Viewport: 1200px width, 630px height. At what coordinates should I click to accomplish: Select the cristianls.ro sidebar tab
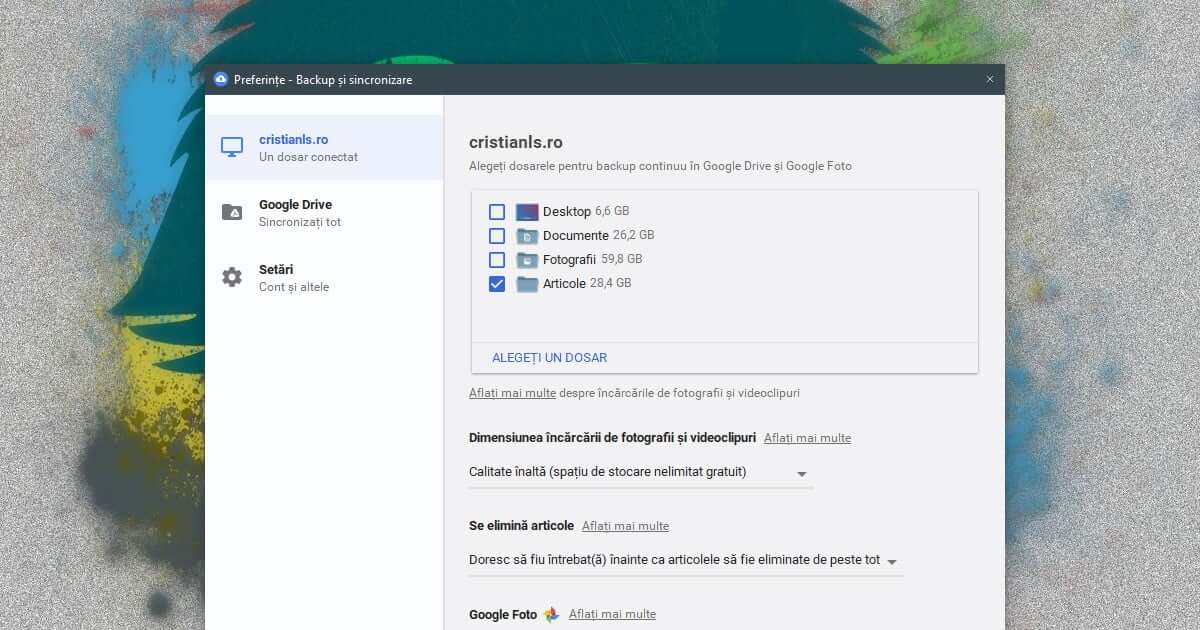click(x=324, y=148)
